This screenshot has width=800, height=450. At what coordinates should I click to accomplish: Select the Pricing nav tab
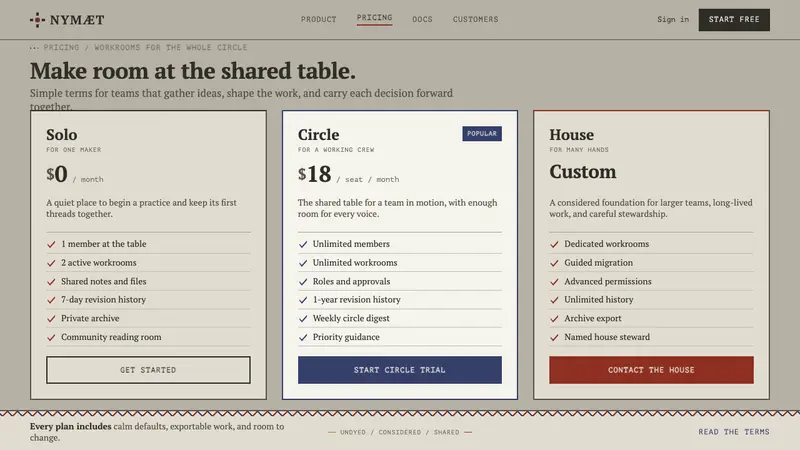(x=374, y=18)
